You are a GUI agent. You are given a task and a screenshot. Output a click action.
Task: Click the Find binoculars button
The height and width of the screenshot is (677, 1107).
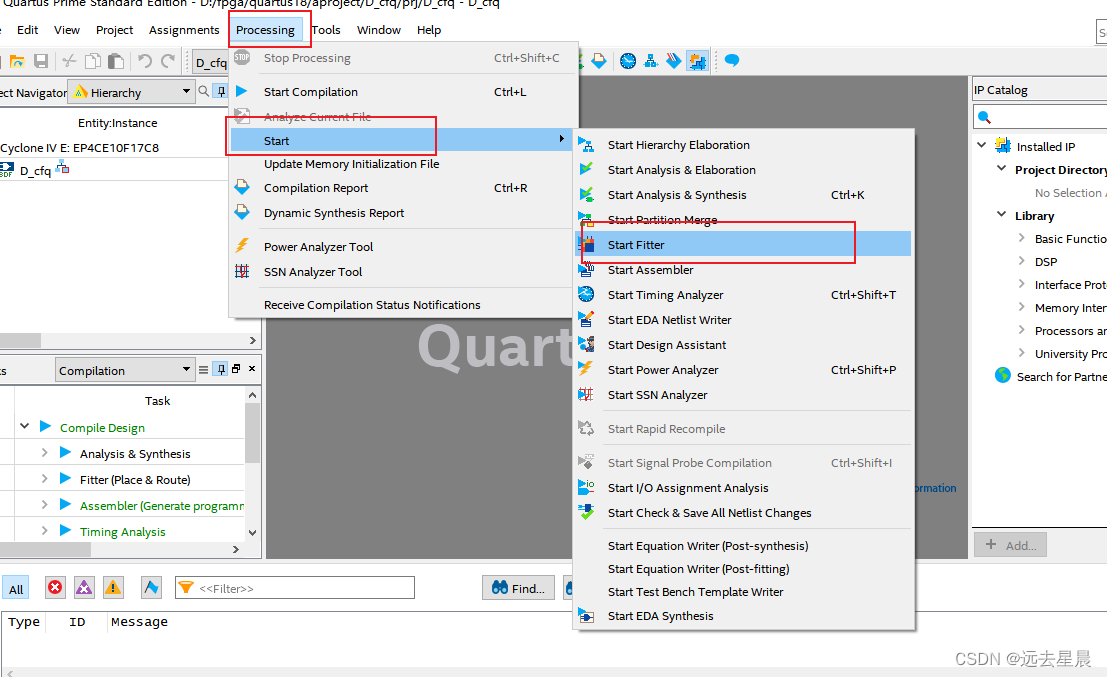pyautogui.click(x=518, y=587)
